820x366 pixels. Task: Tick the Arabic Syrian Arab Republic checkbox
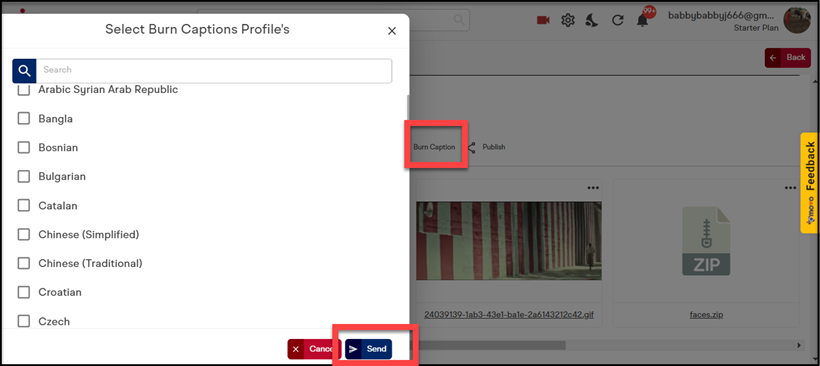[x=24, y=90]
